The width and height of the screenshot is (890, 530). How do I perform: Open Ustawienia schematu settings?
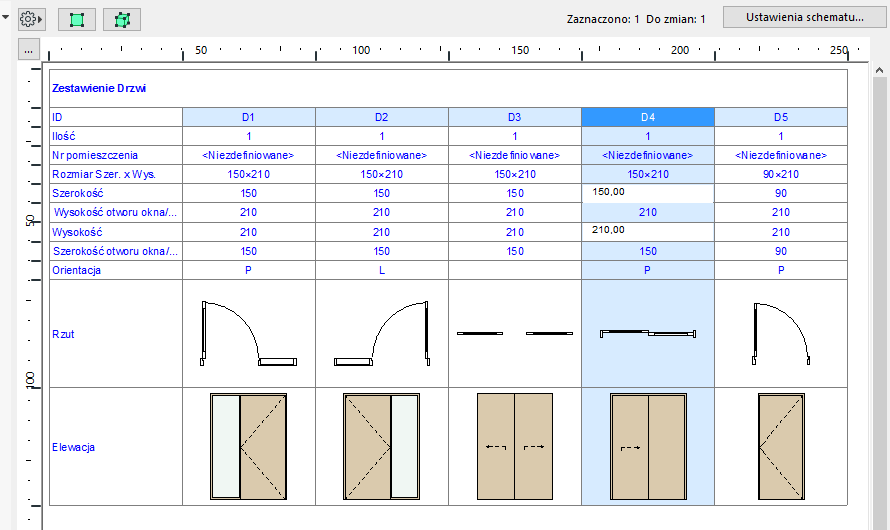pyautogui.click(x=804, y=17)
